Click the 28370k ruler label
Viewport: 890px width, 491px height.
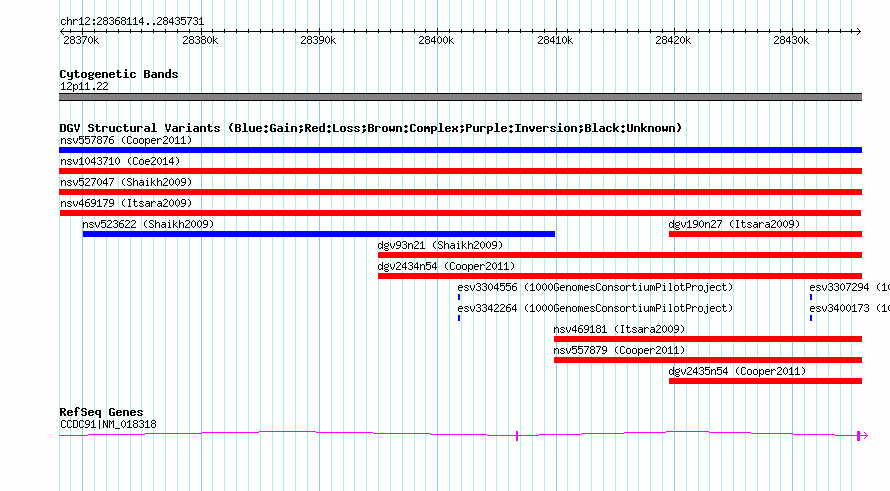[81, 40]
